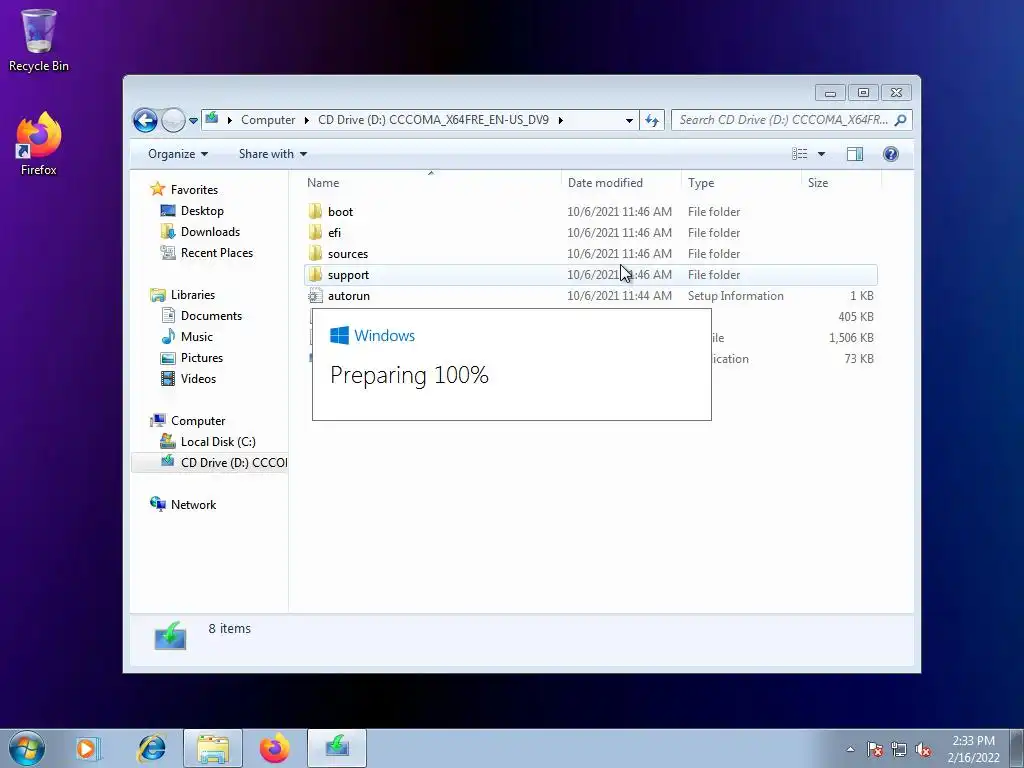The image size is (1024, 768).
Task: Open the Documents library
Action: [211, 316]
